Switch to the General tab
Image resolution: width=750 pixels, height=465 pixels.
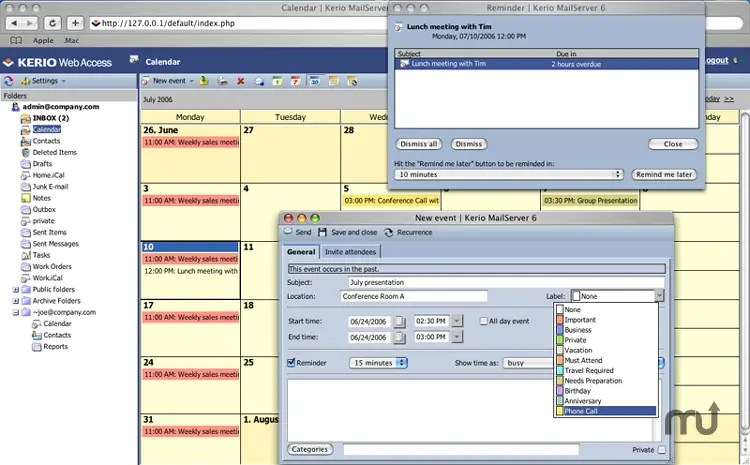(301, 252)
